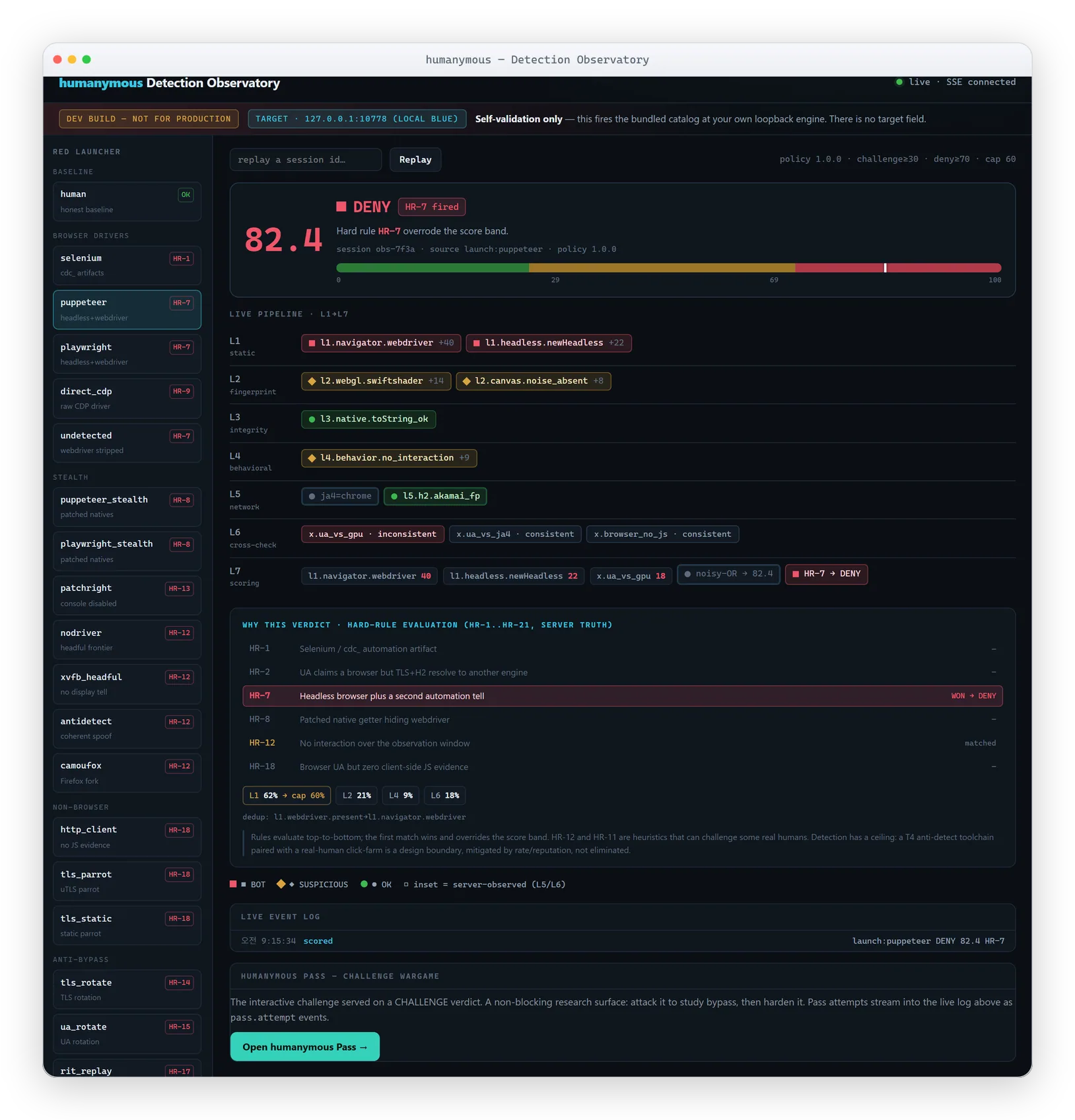Click the l1.headless.newHeadless +22 chip

(549, 343)
